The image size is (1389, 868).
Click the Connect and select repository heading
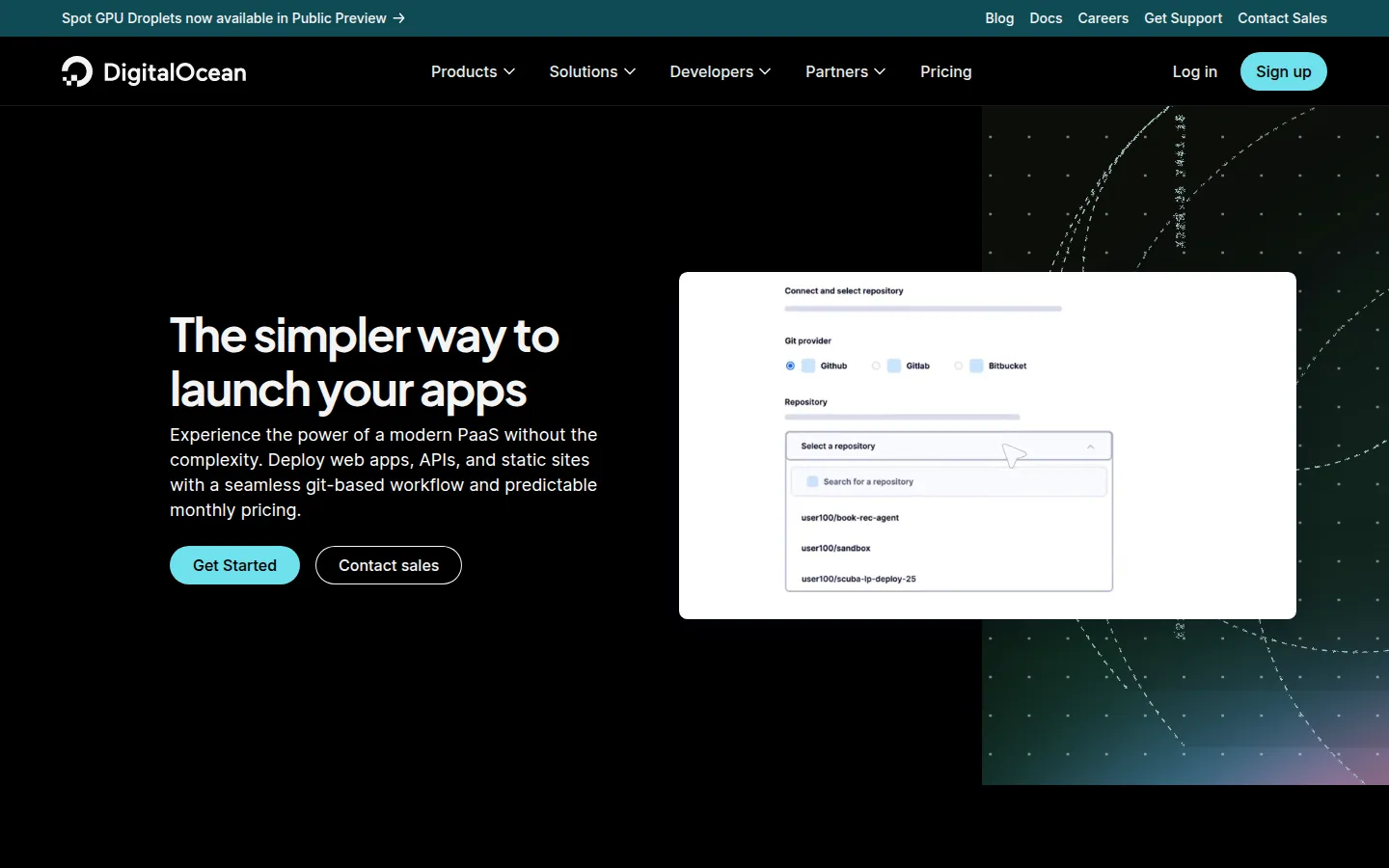[844, 290]
